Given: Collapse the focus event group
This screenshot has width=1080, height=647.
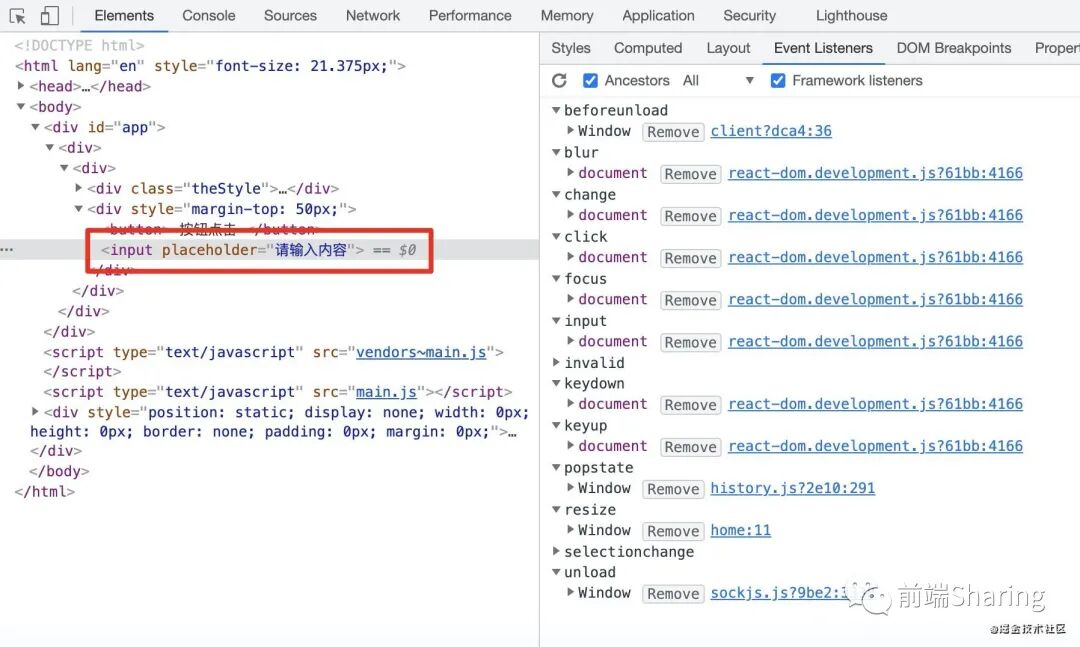Looking at the screenshot, I should pos(556,278).
